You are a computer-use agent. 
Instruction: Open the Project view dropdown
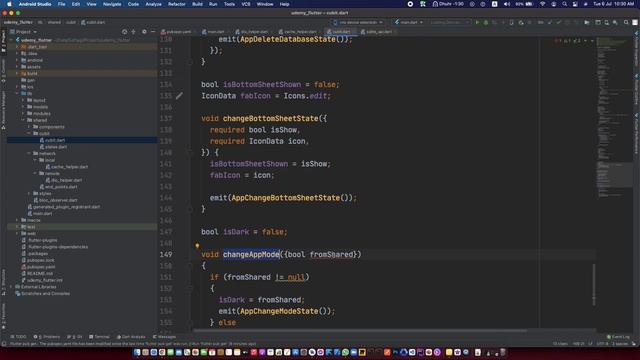(x=24, y=31)
